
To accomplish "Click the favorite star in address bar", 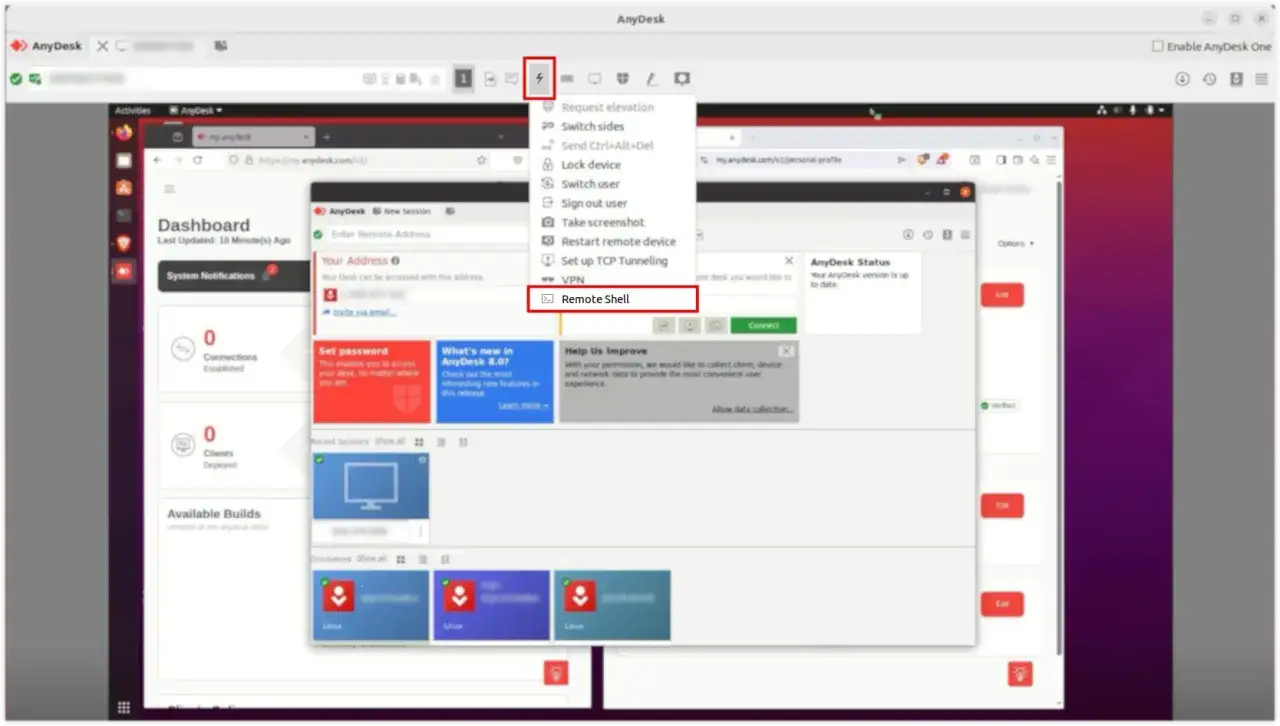I will (435, 79).
